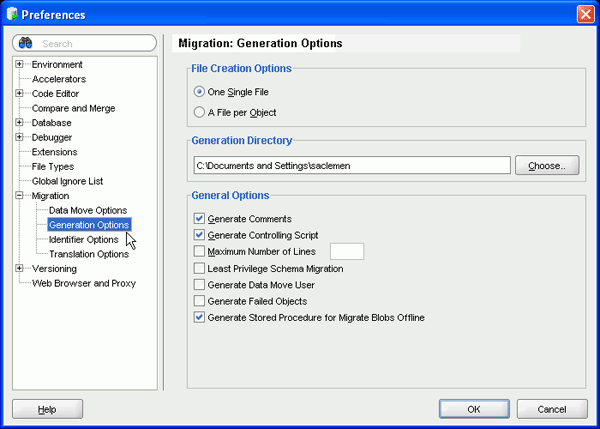Open Help for this dialog
The width and height of the screenshot is (600, 429).
click(x=47, y=409)
